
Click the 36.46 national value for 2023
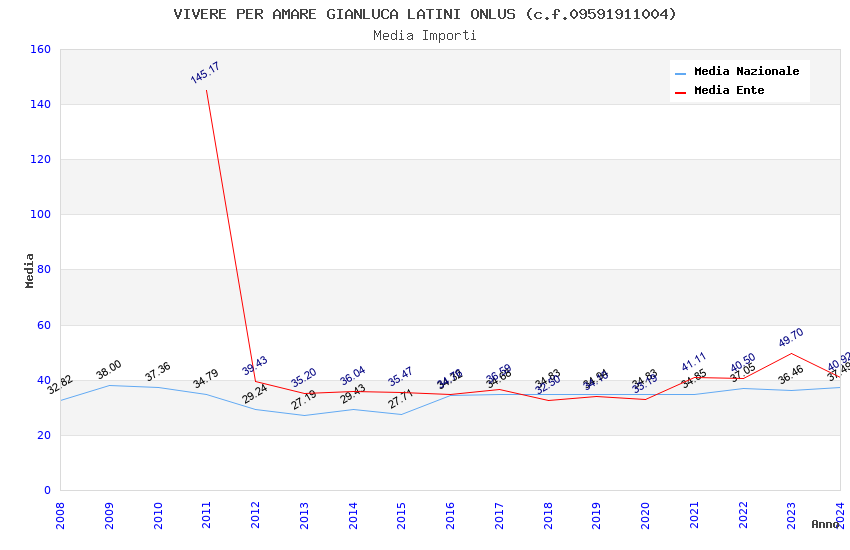(x=791, y=374)
